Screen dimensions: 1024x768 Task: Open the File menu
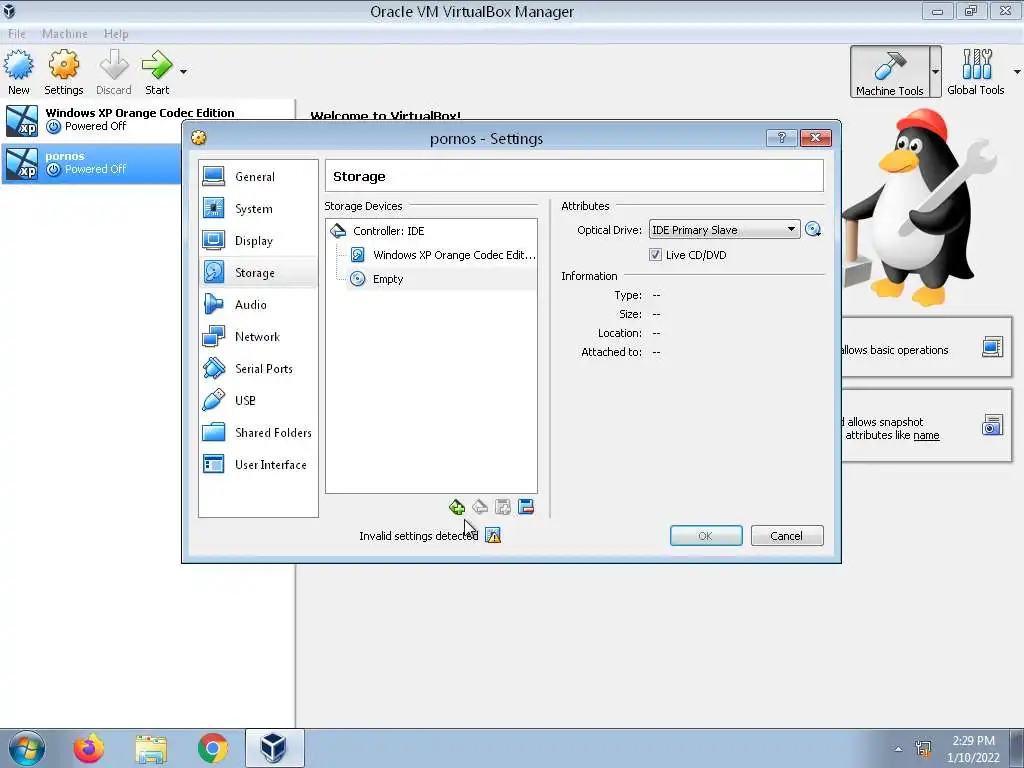pos(17,33)
